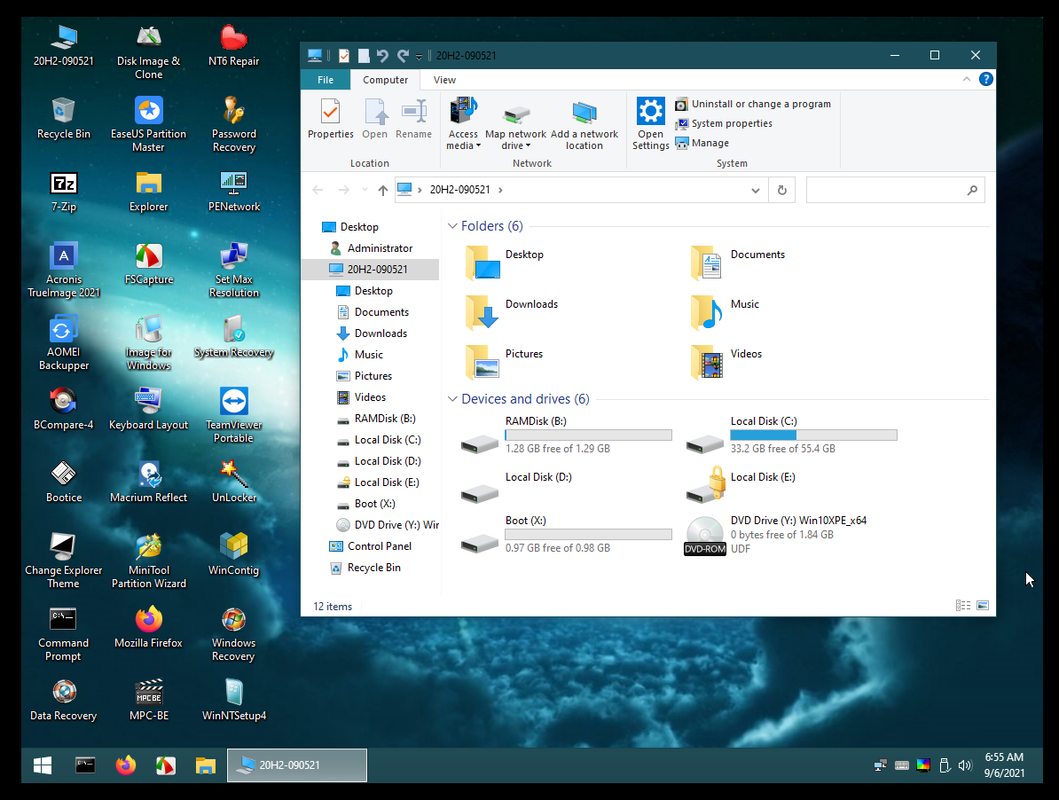Screen dimensions: 1059x800
Task: Click Add a network location
Action: tap(584, 125)
